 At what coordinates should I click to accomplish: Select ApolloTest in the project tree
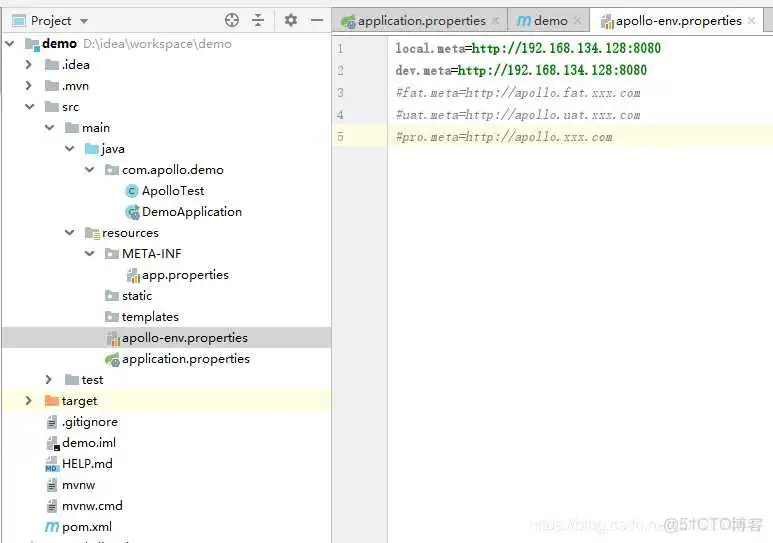(173, 191)
